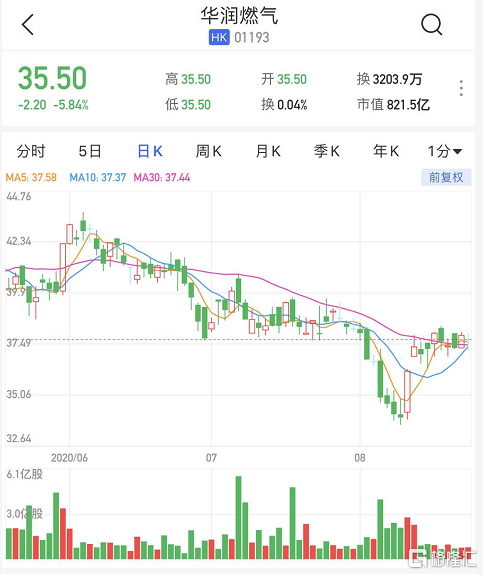The width and height of the screenshot is (483, 575).
Task: Open the search magnifier icon
Action: click(x=431, y=25)
